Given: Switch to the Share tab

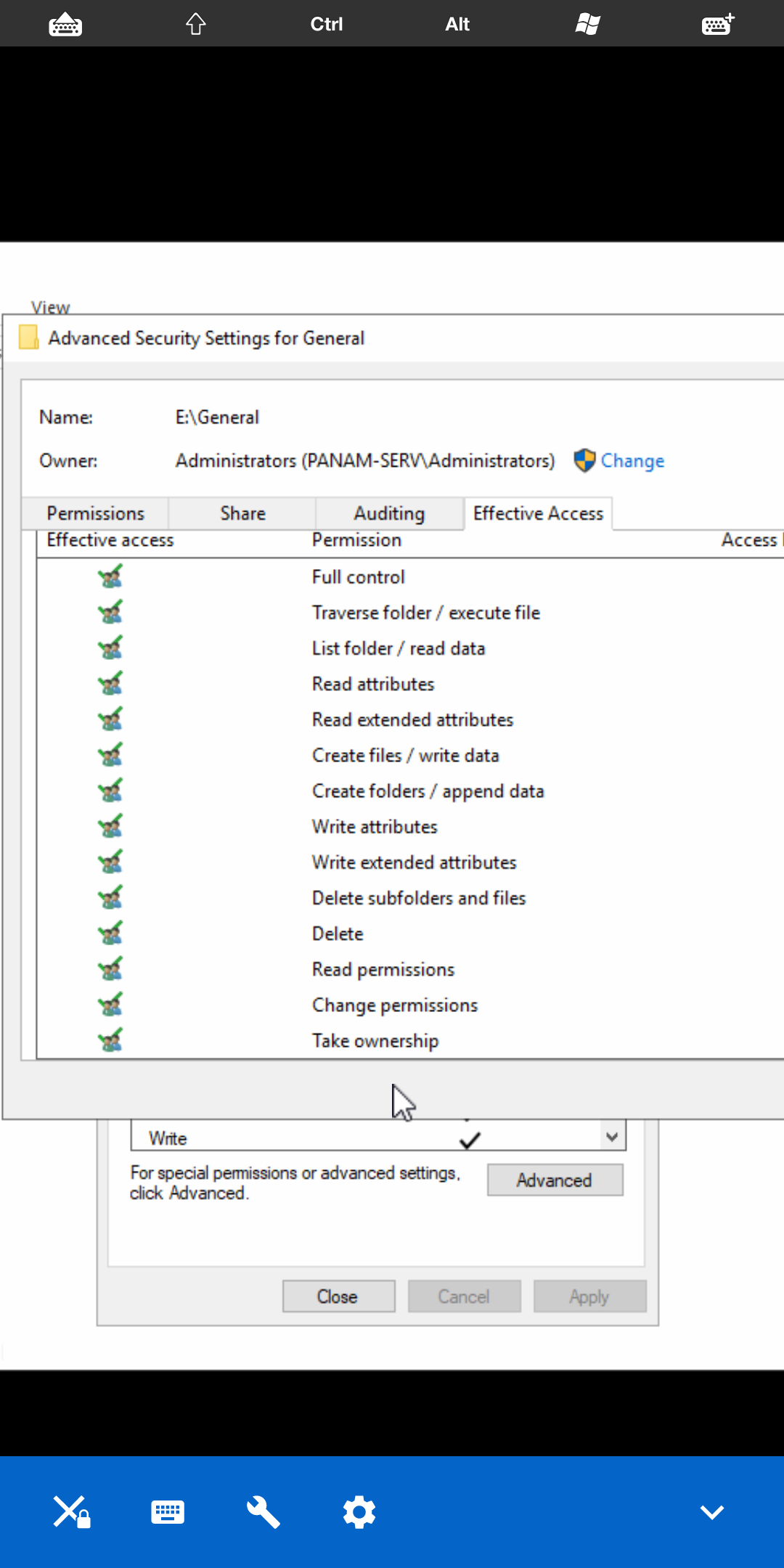Looking at the screenshot, I should tap(242, 513).
